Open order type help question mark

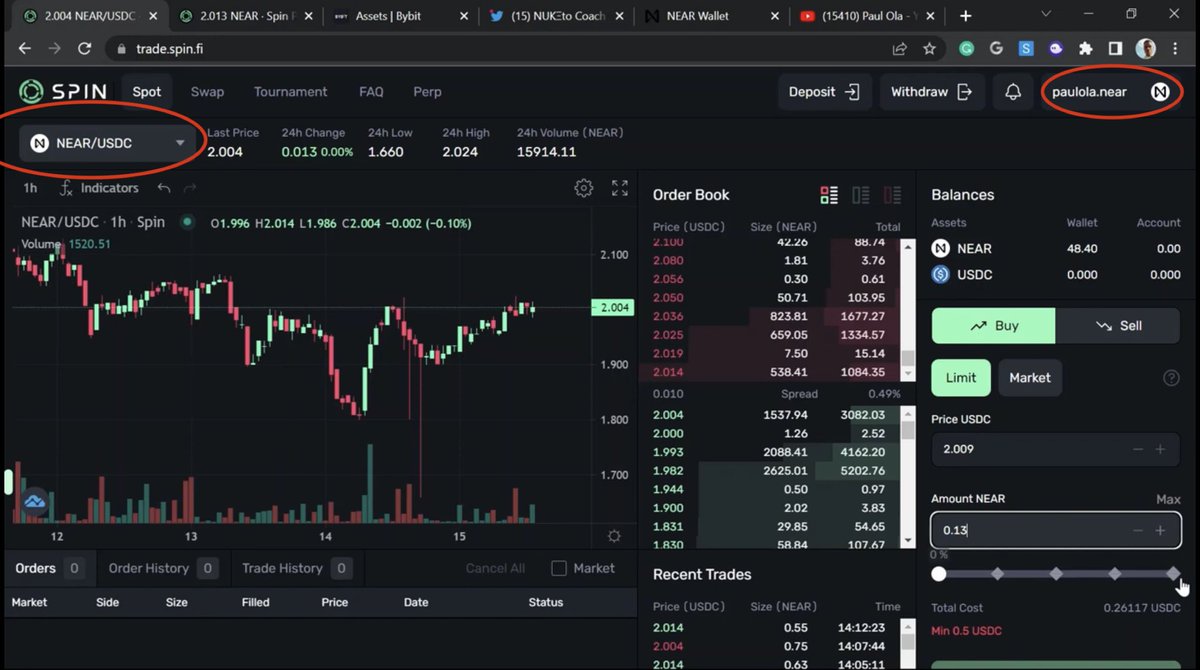[1171, 378]
